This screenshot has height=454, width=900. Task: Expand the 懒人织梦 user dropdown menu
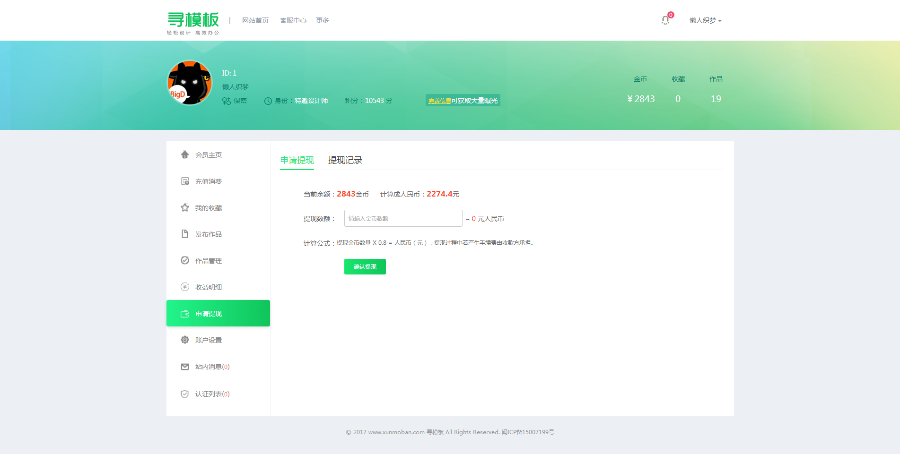(705, 20)
